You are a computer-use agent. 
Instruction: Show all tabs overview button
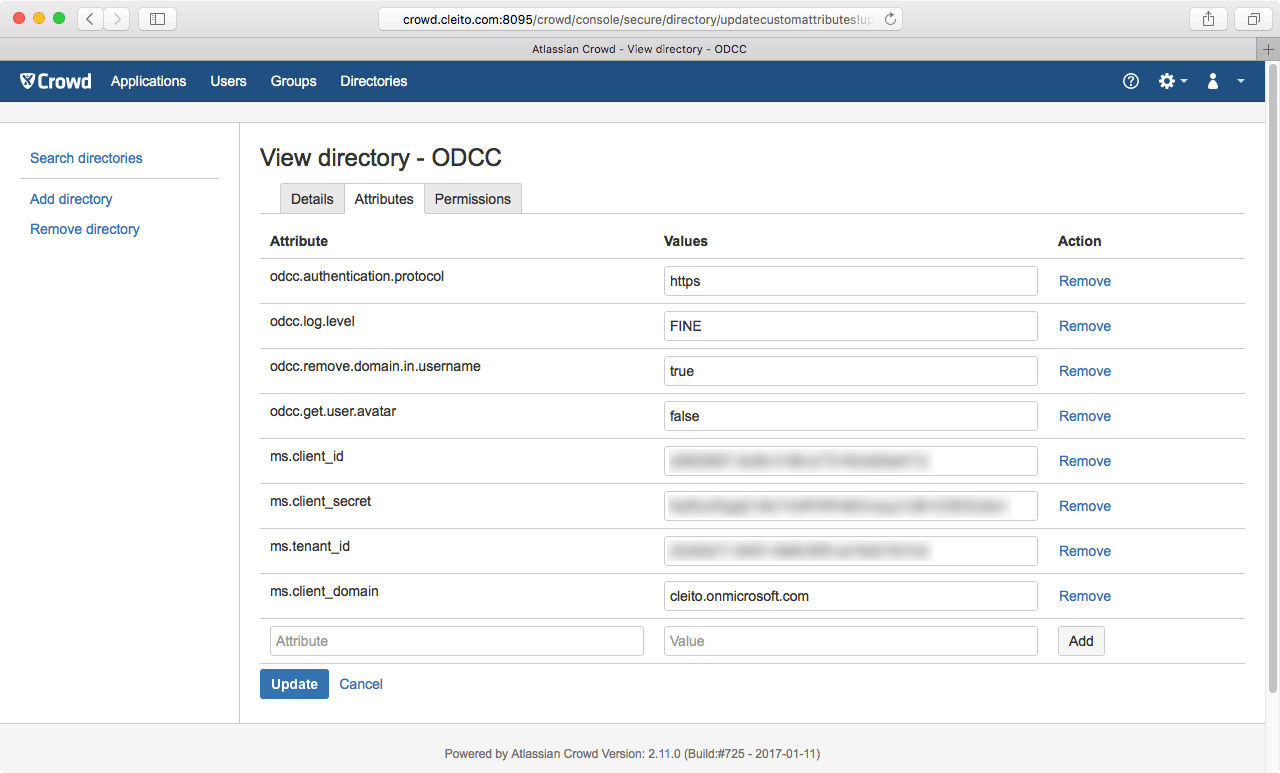pyautogui.click(x=1253, y=18)
